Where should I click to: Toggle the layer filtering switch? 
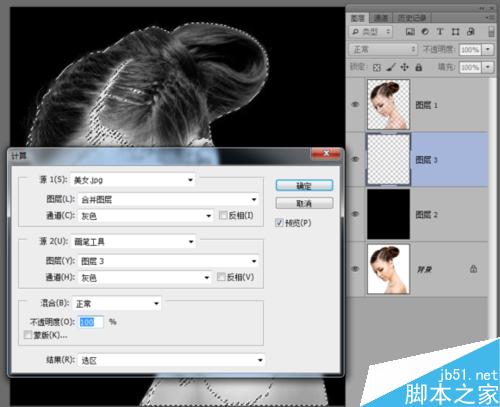coord(491,31)
